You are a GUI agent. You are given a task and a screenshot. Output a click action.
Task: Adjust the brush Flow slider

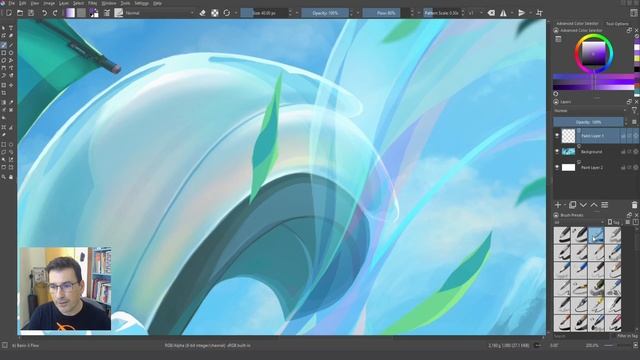(x=386, y=13)
